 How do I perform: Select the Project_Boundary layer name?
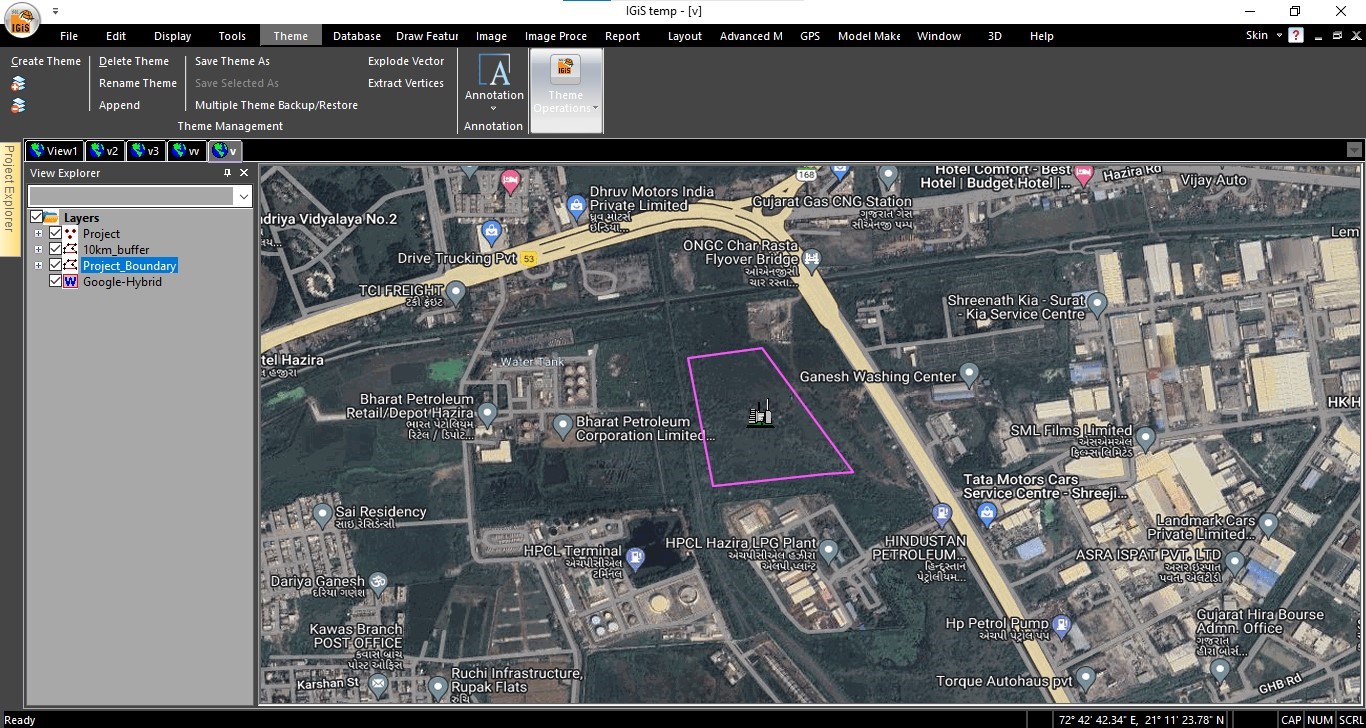coord(129,266)
